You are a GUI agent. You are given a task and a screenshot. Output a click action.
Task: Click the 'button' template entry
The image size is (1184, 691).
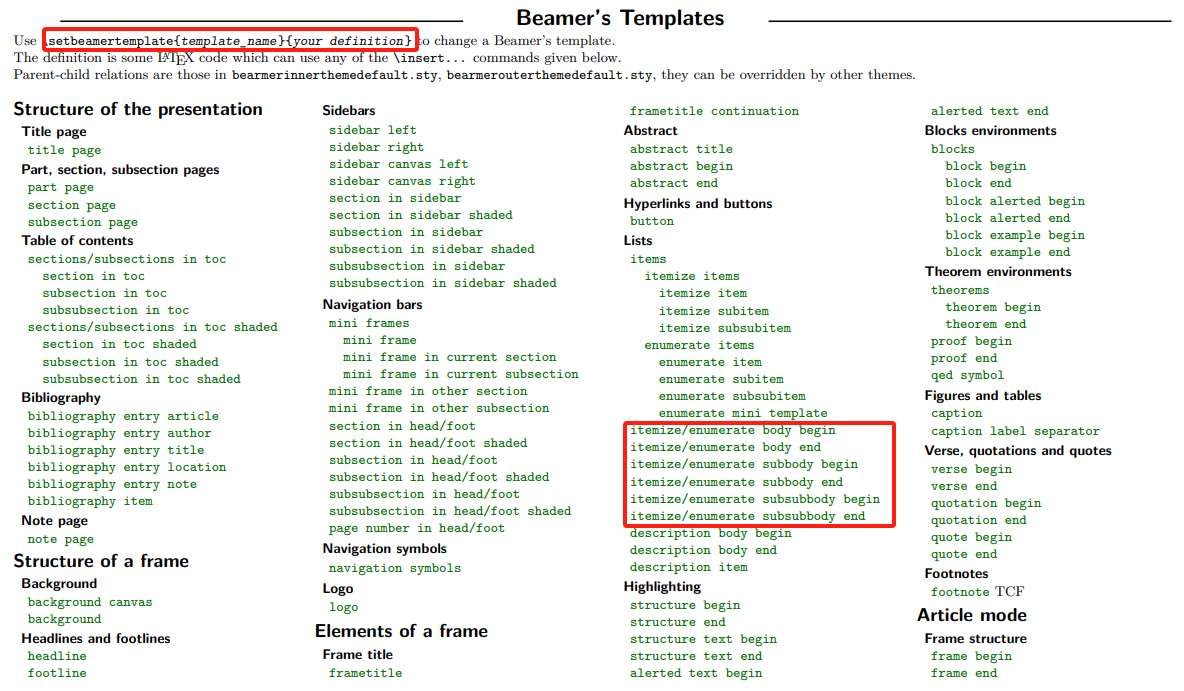click(652, 221)
